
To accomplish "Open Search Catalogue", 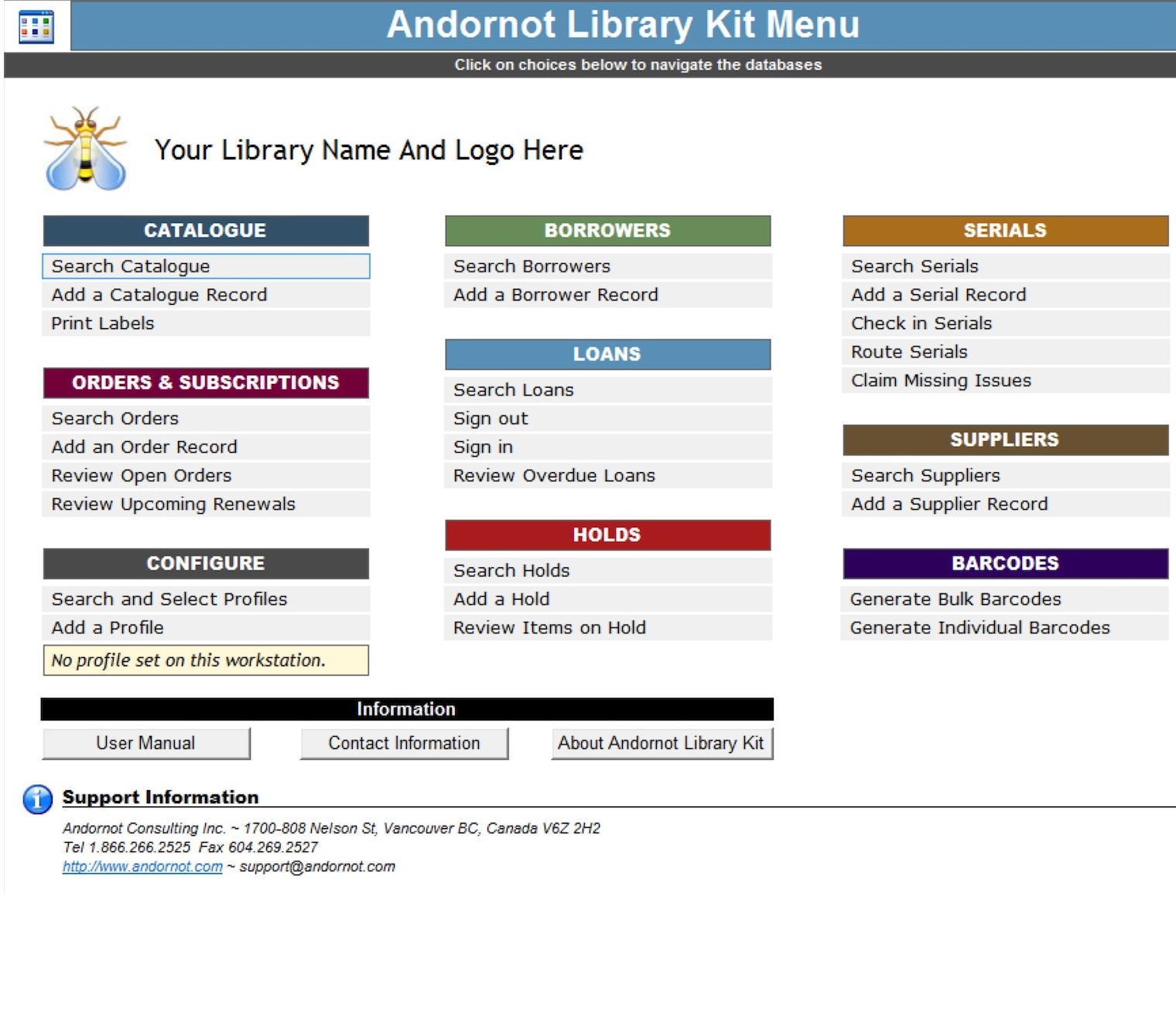I will (x=206, y=266).
